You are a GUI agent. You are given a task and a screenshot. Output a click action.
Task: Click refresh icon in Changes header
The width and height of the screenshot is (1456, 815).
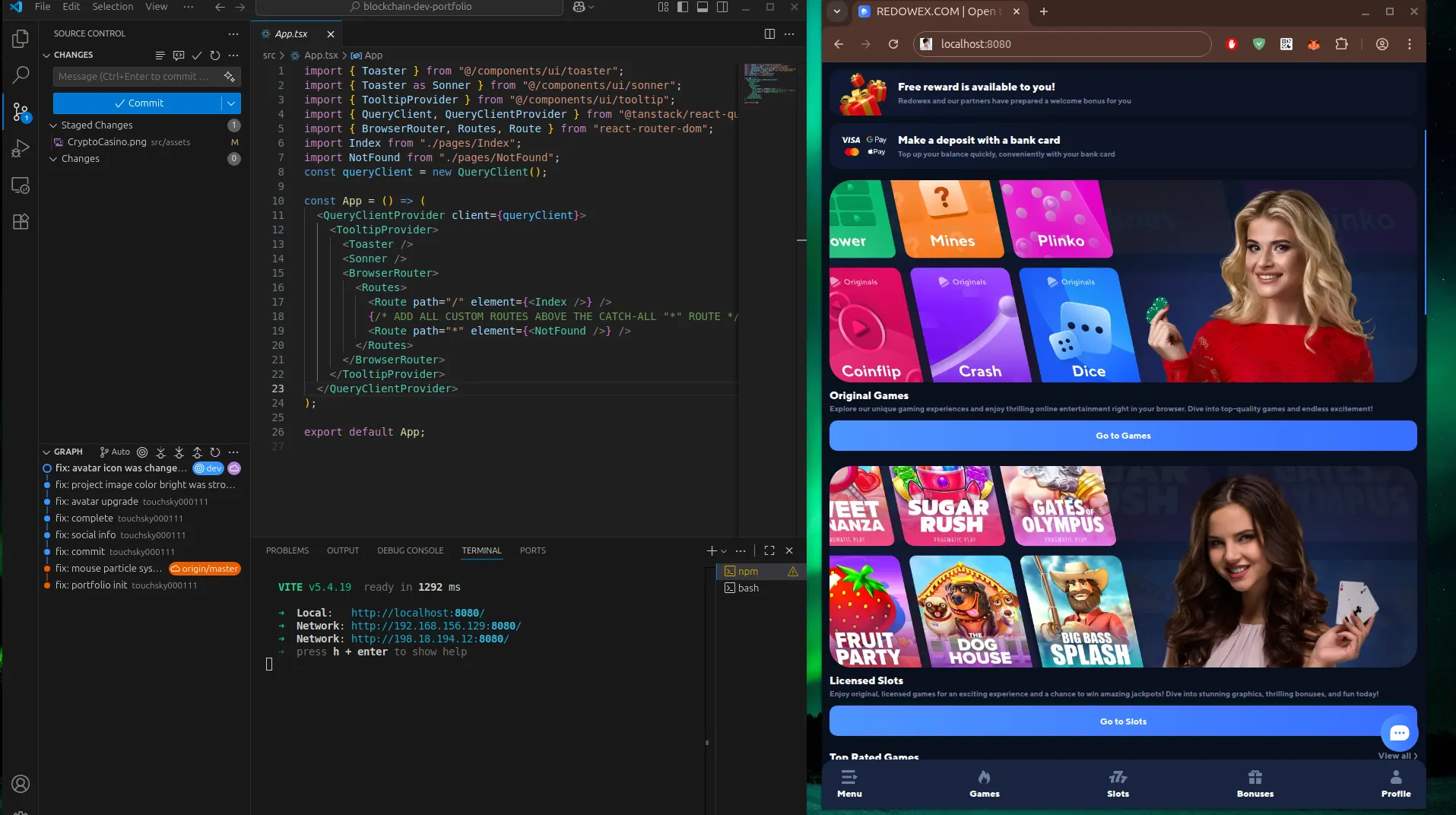coord(215,55)
